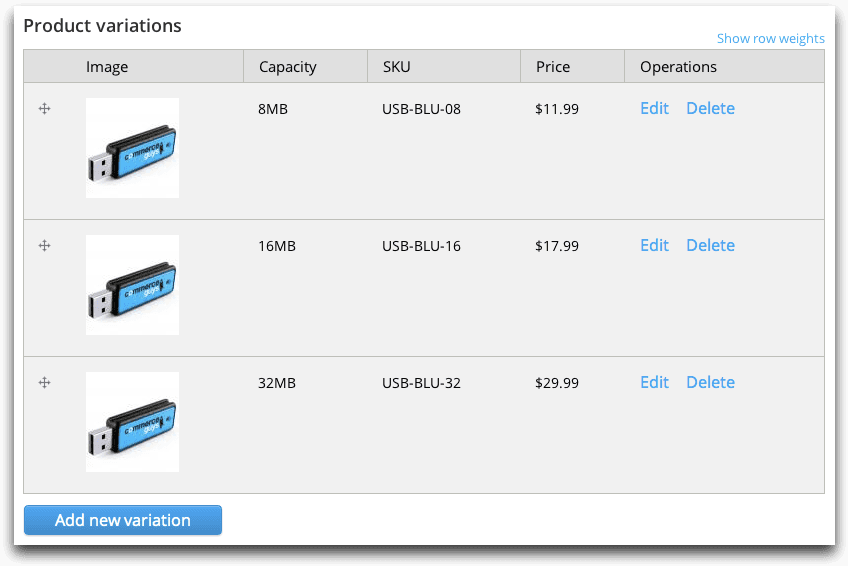This screenshot has height=566, width=848.
Task: Grab the drag handle of the 8MB row
Action: tap(44, 109)
